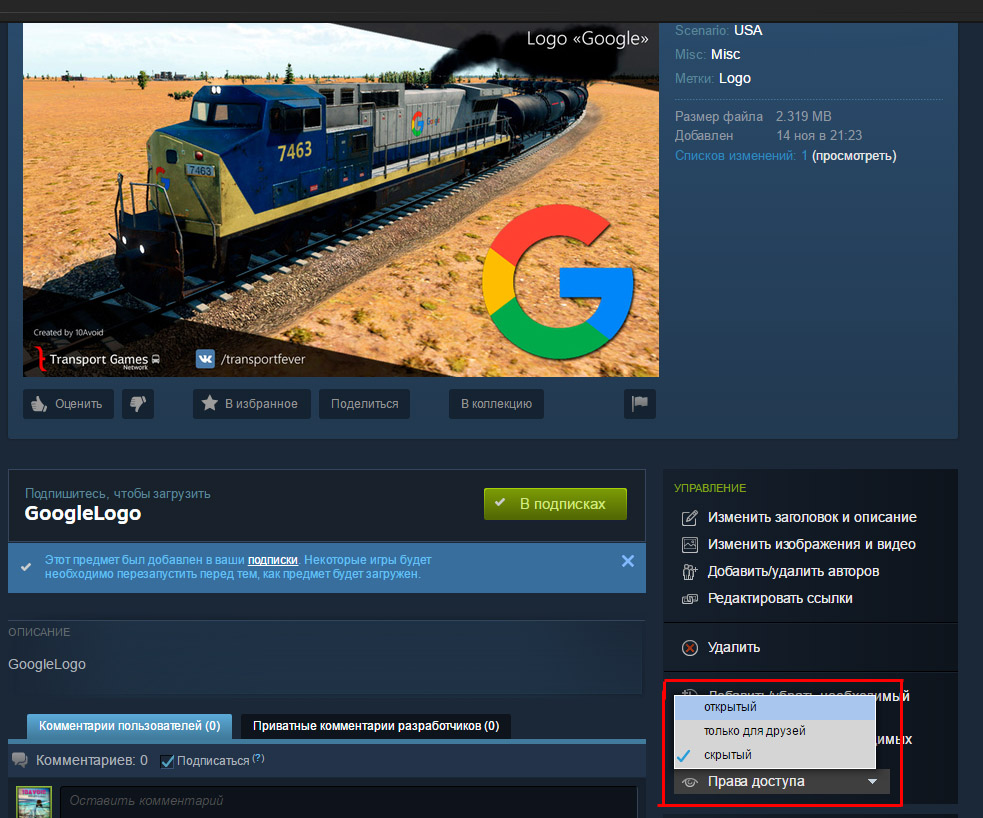The image size is (983, 818).
Task: Click the USA scenario tag
Action: point(748,31)
